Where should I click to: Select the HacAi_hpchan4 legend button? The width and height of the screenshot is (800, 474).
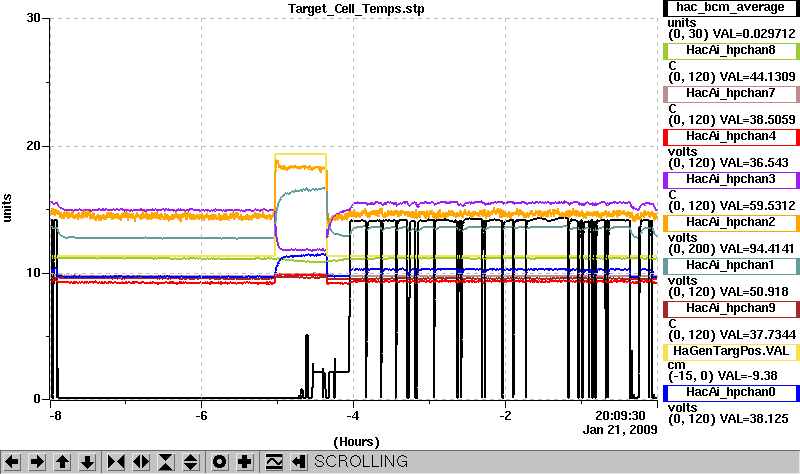(x=731, y=137)
